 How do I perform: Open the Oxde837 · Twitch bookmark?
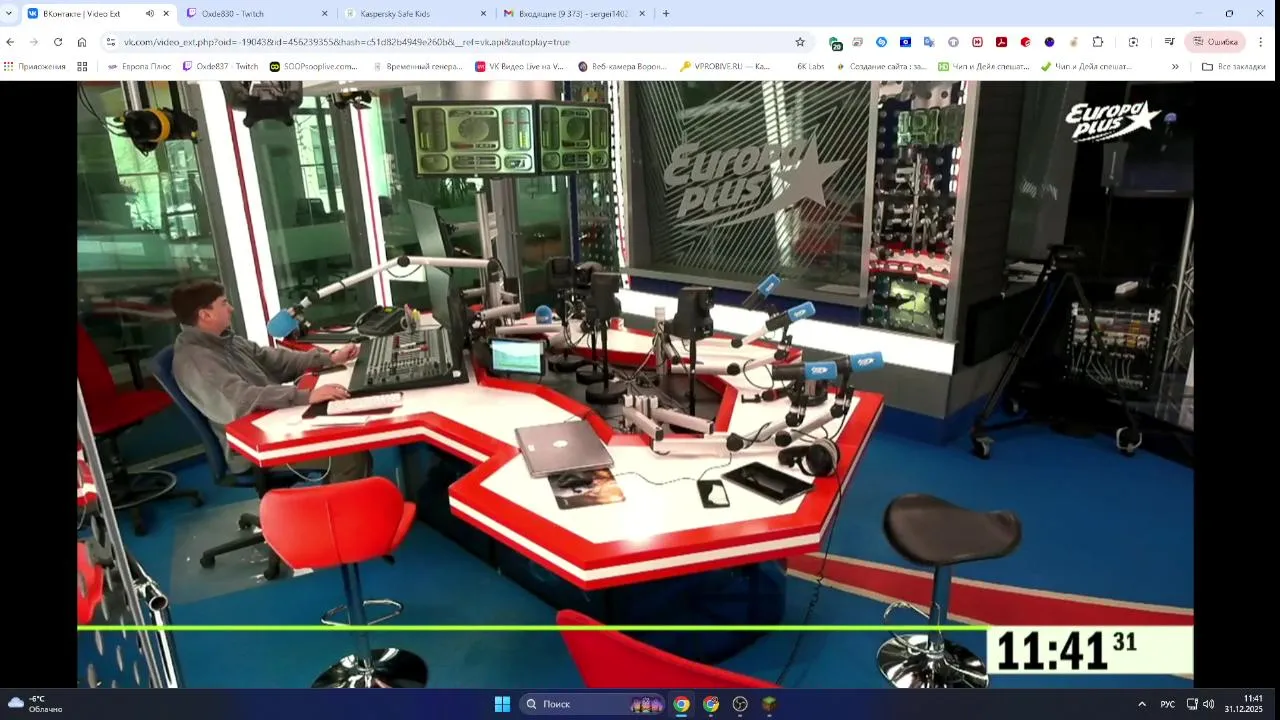[220, 66]
